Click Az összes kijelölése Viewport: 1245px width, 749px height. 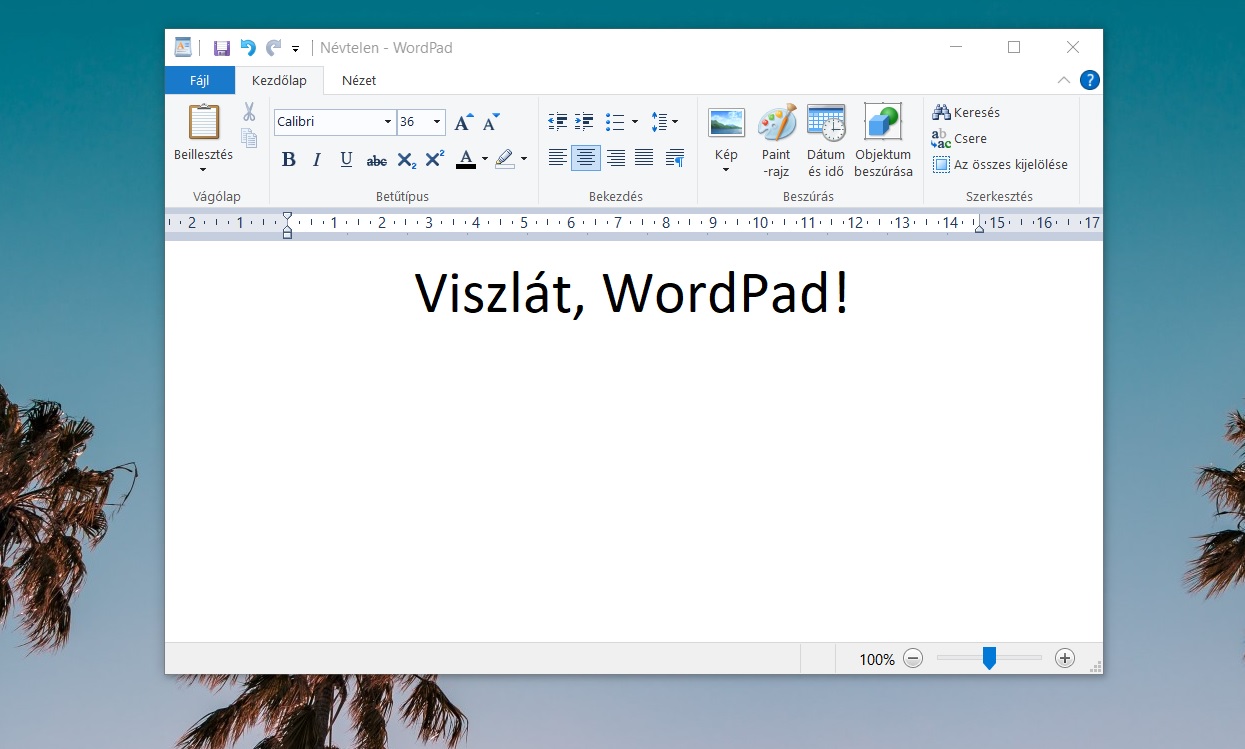coord(1000,164)
